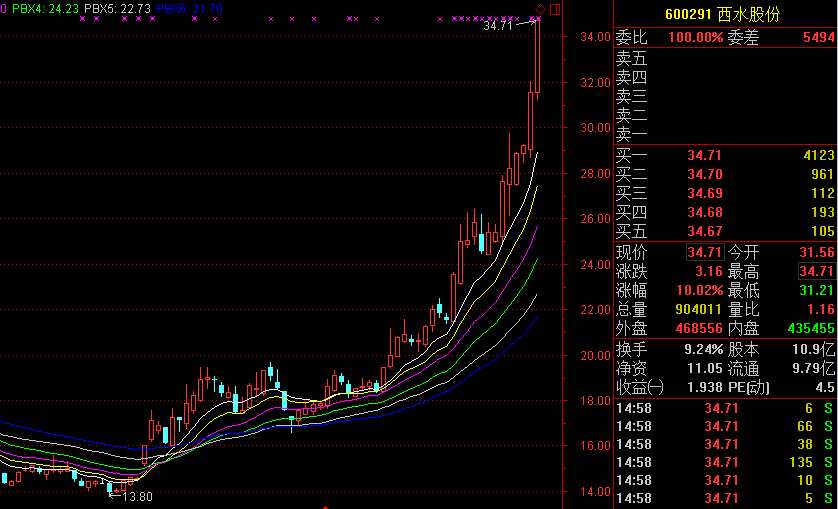The width and height of the screenshot is (838, 509).
Task: Select the 卖一 ask row
Action: point(726,134)
